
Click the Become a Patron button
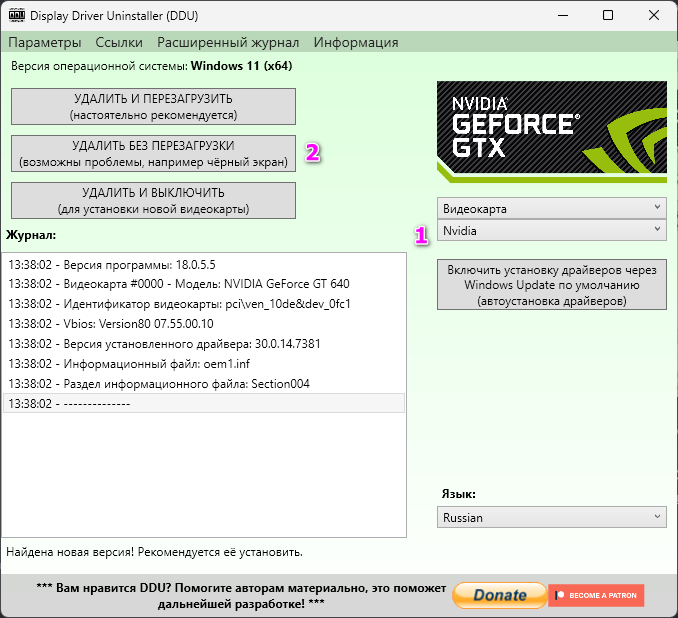click(596, 595)
